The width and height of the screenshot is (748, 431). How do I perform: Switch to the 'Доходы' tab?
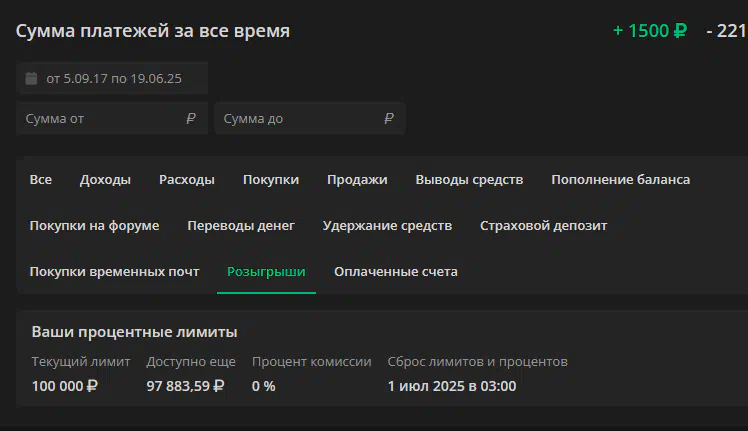(105, 179)
